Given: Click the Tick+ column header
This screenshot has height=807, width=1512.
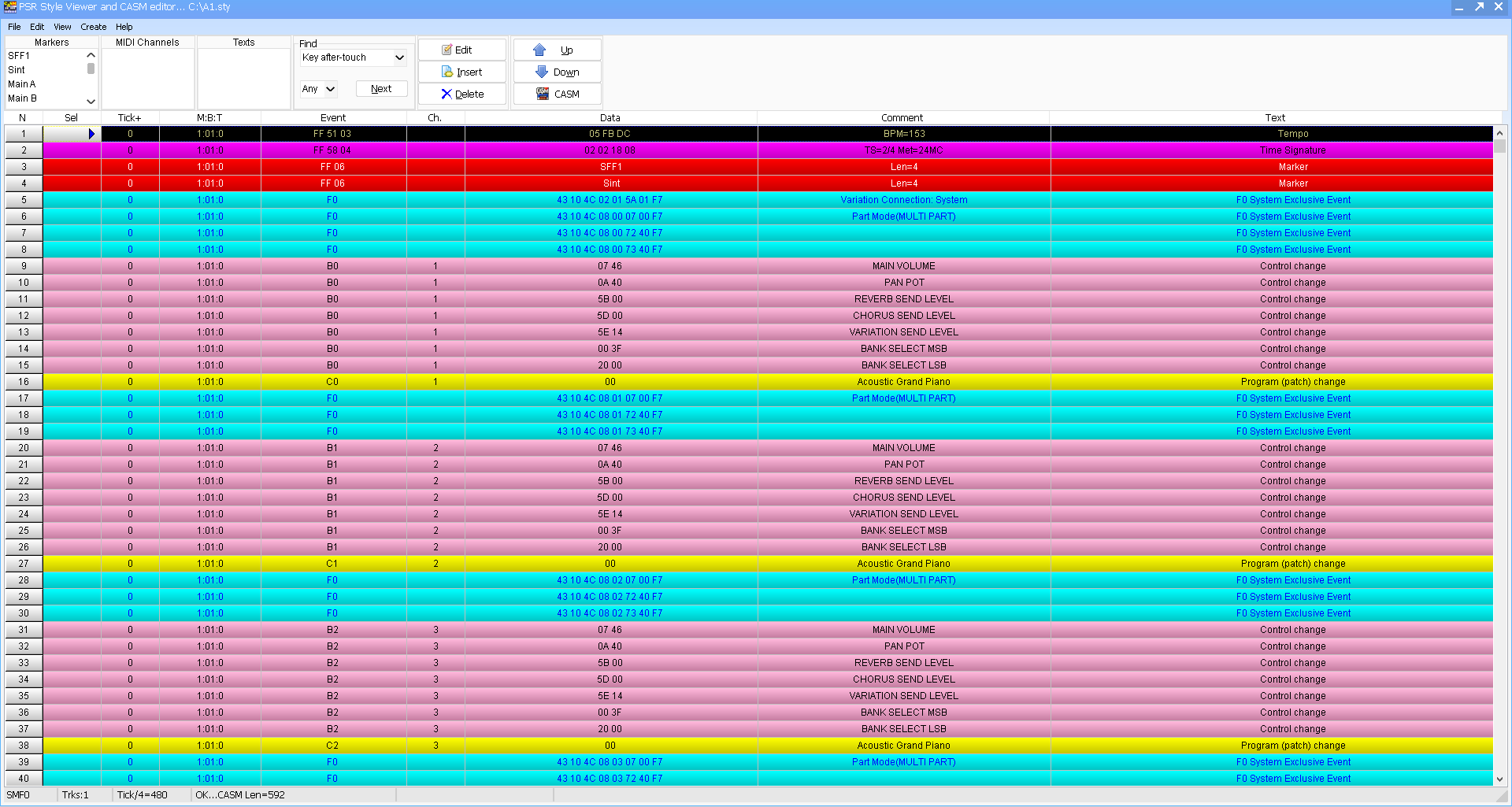Looking at the screenshot, I should [130, 118].
